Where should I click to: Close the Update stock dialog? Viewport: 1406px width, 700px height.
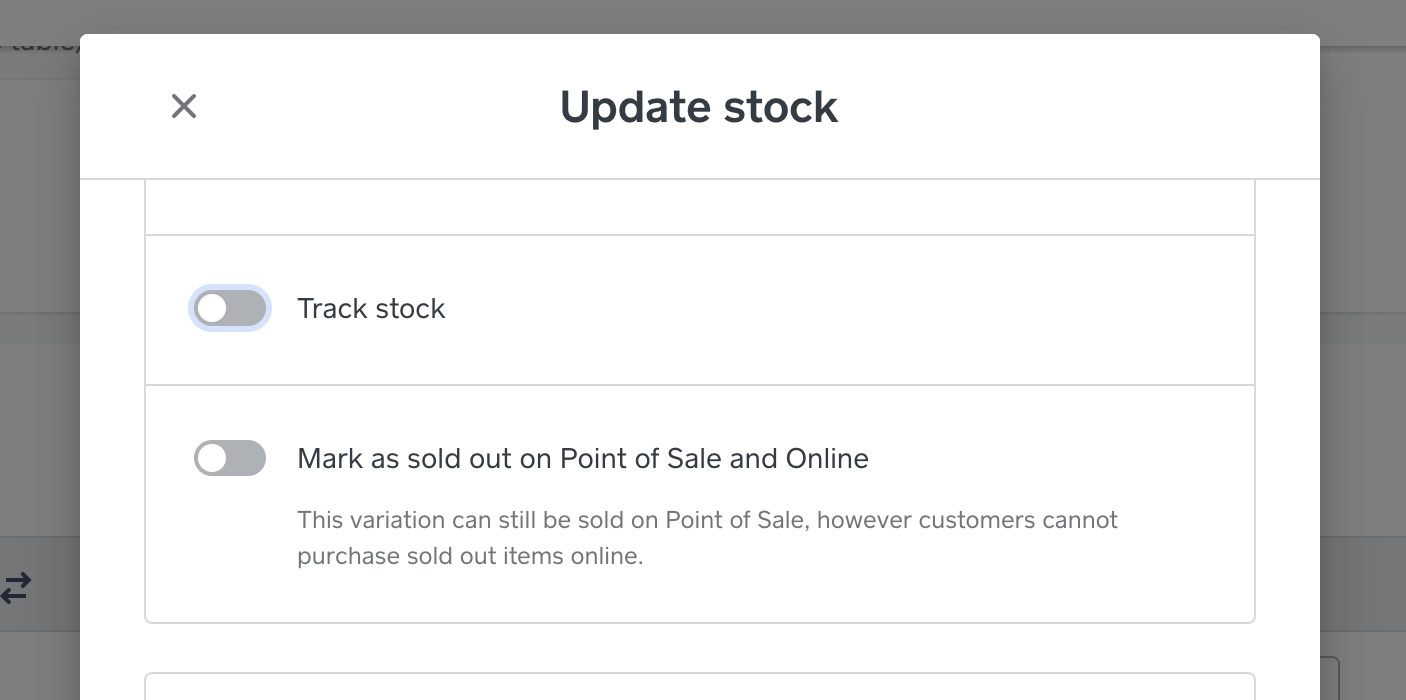[184, 106]
